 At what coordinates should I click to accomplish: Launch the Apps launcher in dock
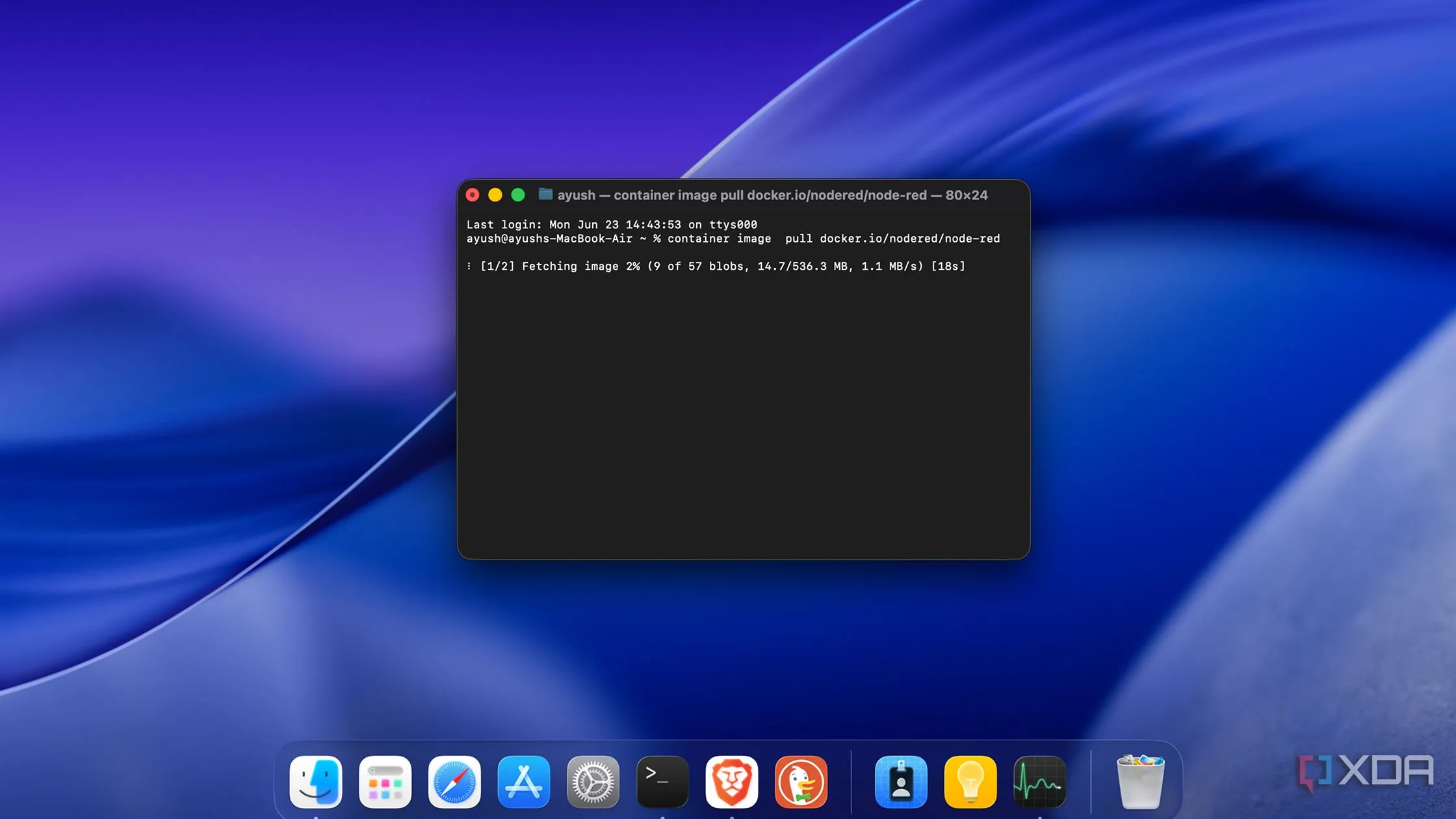click(x=385, y=781)
